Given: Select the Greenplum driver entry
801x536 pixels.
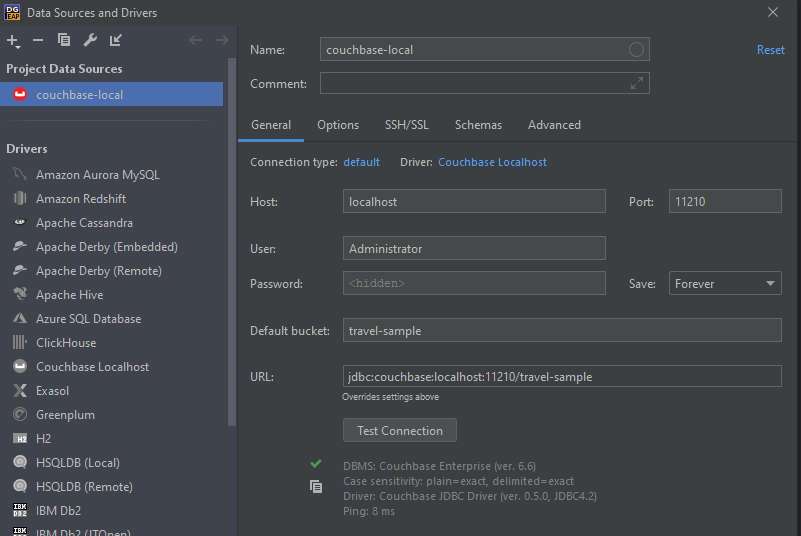Looking at the screenshot, I should (x=111, y=415).
